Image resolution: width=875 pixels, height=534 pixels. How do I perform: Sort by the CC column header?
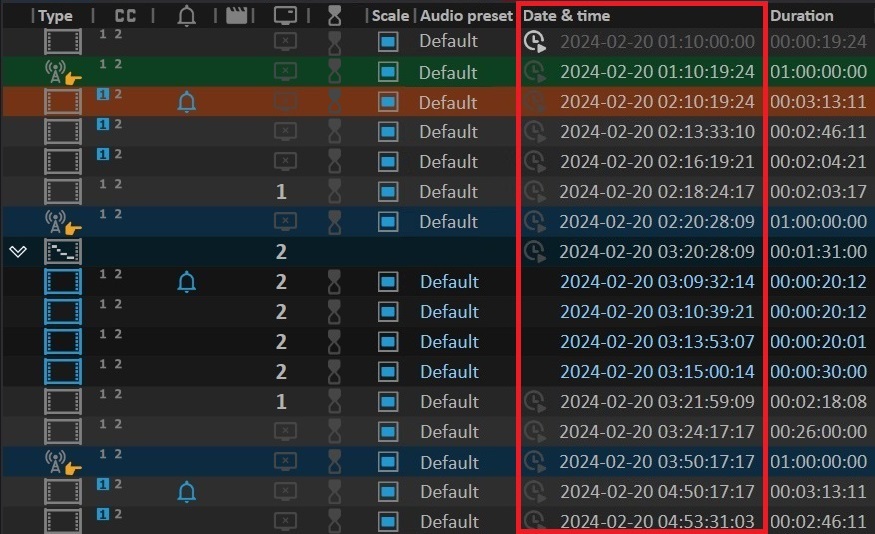tap(125, 16)
